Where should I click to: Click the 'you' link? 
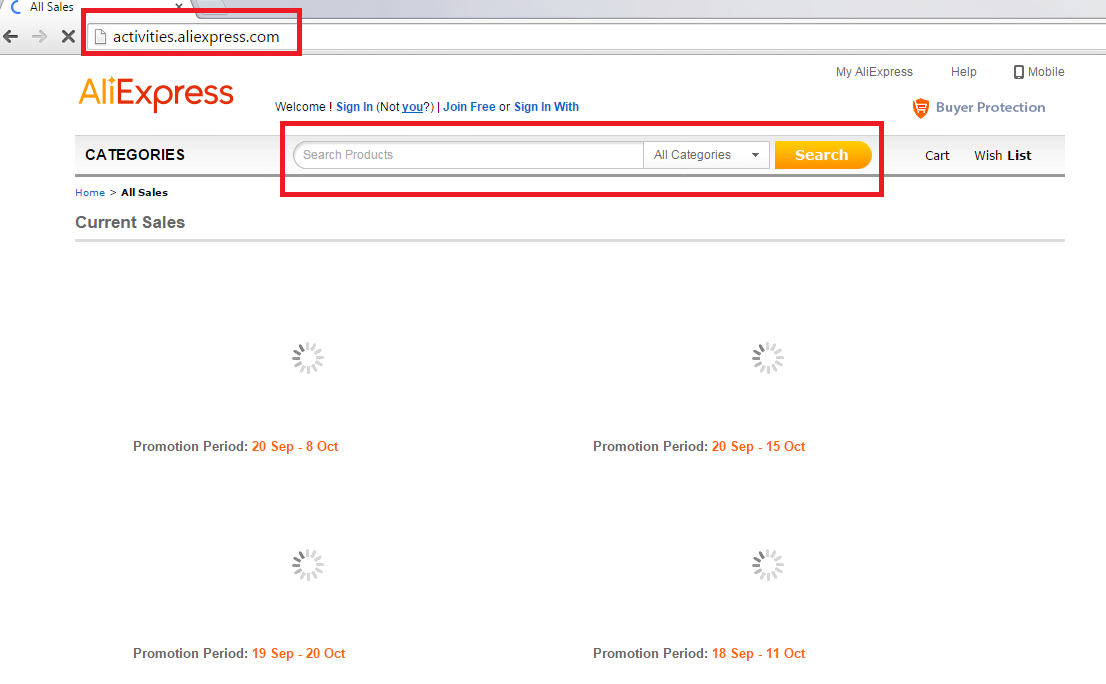point(413,107)
